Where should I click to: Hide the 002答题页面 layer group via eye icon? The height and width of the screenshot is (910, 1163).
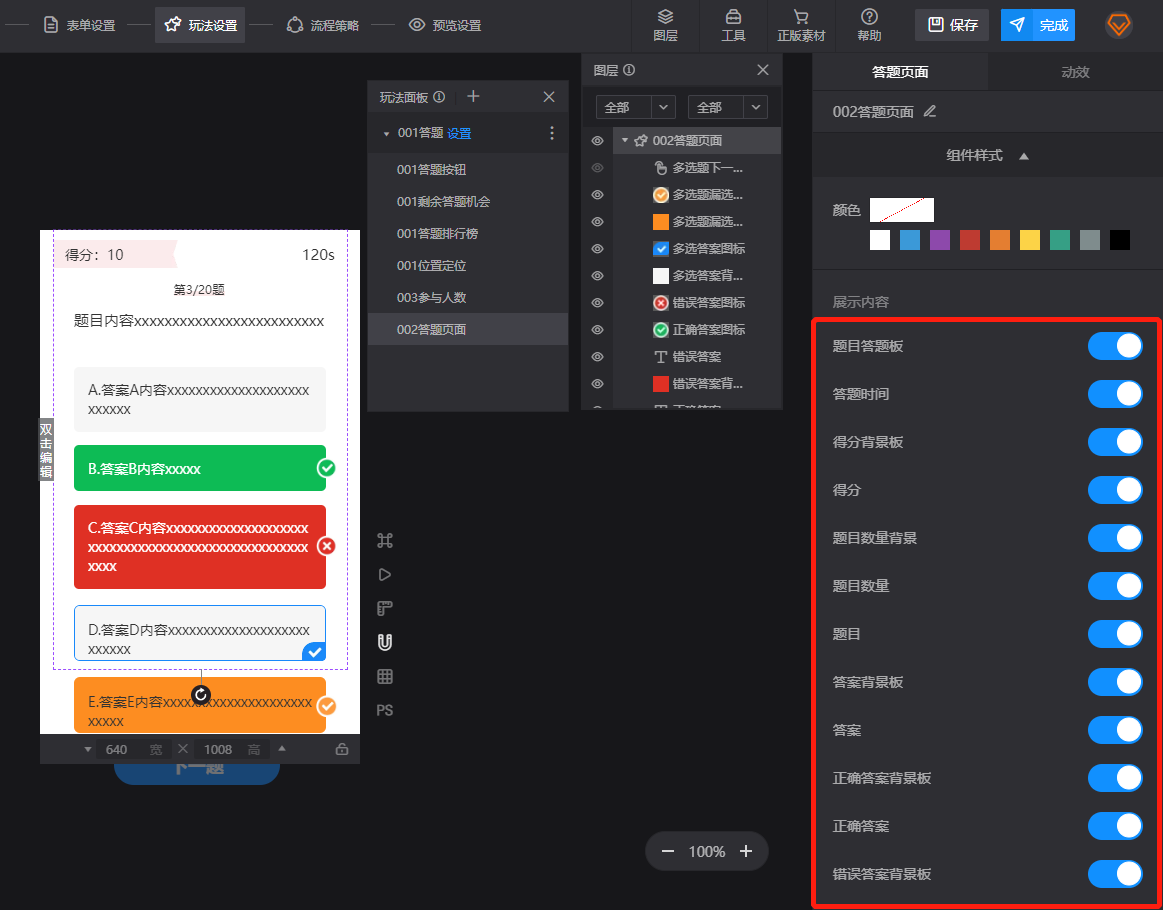point(597,141)
